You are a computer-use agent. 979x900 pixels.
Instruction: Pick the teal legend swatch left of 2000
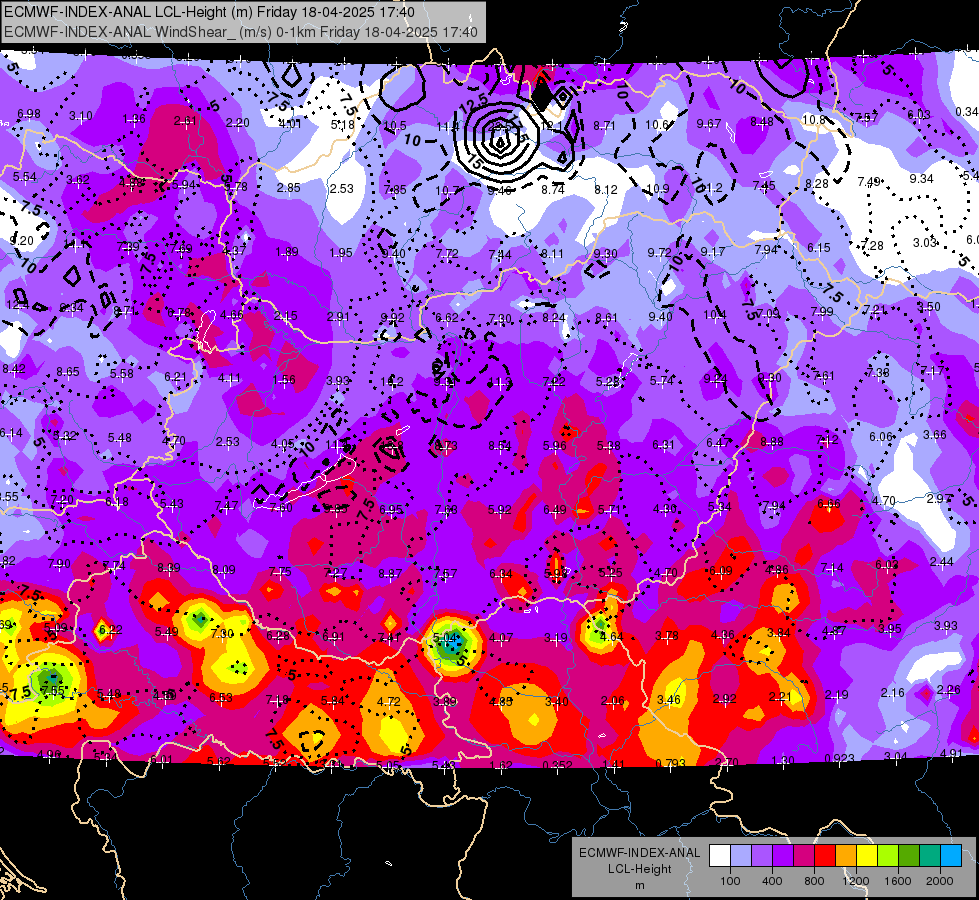click(929, 856)
